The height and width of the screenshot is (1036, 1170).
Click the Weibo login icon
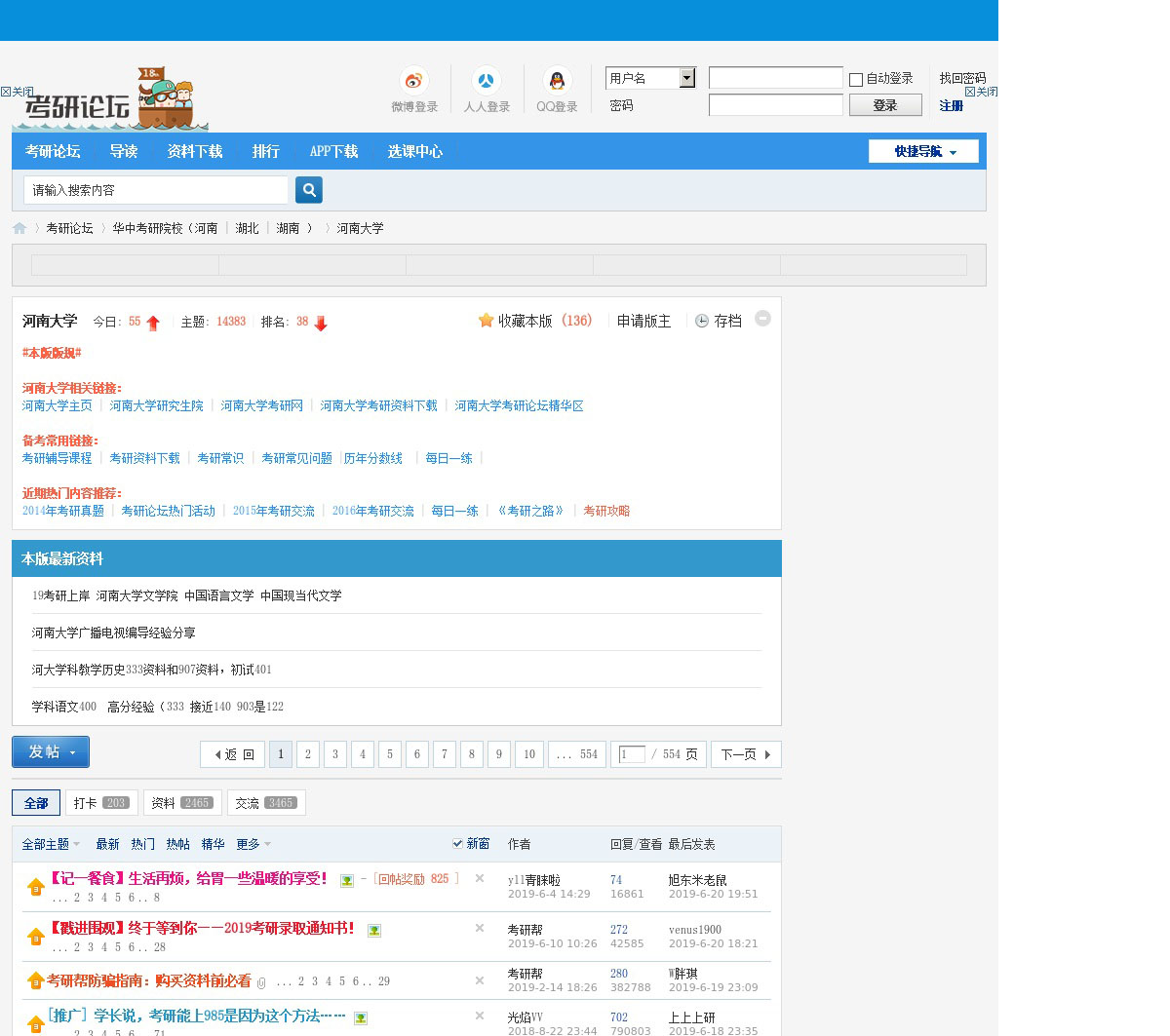414,81
